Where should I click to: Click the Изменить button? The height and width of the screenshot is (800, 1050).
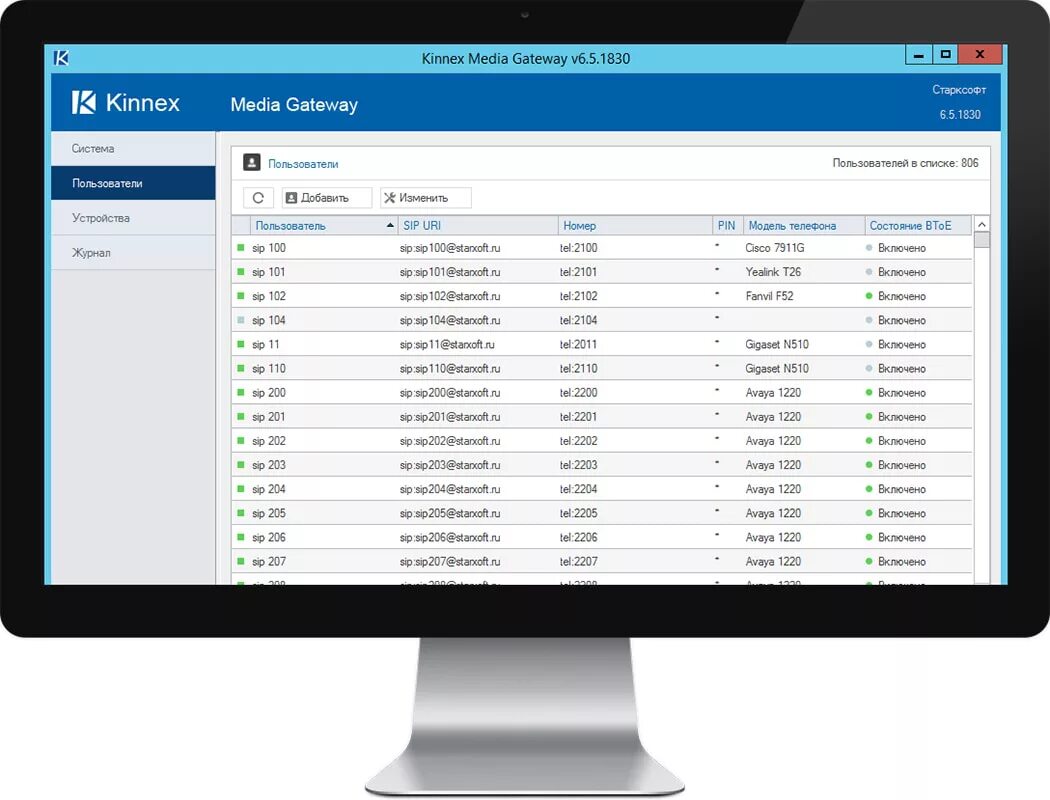pyautogui.click(x=426, y=197)
